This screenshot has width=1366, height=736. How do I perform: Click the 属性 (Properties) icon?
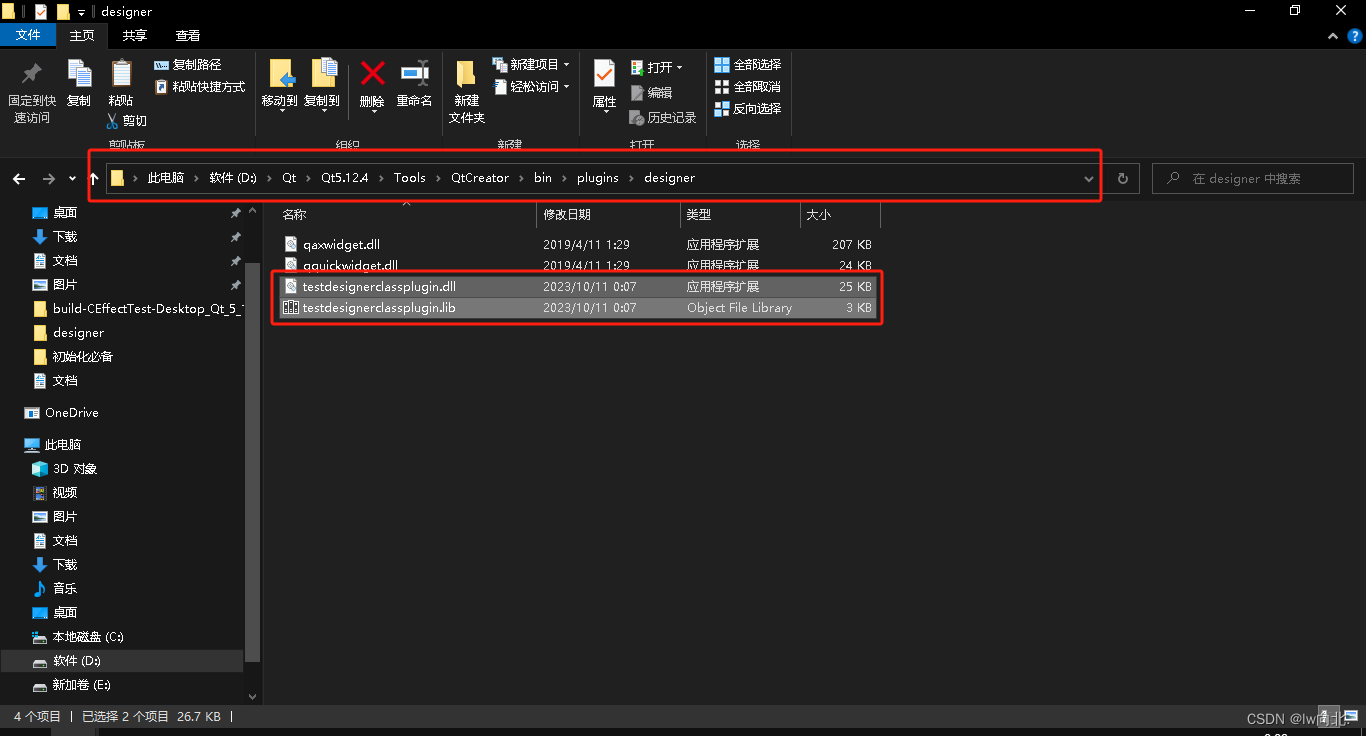tap(604, 74)
